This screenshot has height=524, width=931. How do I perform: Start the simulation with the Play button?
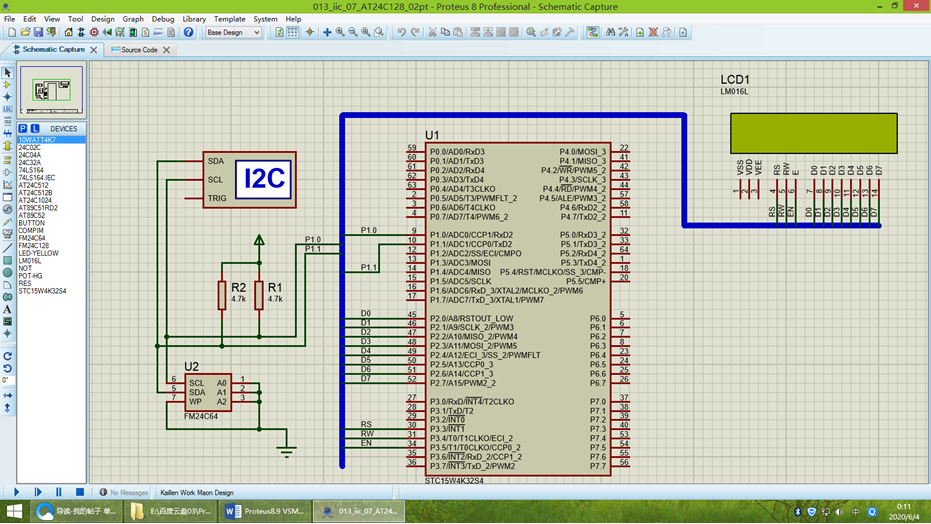17,492
